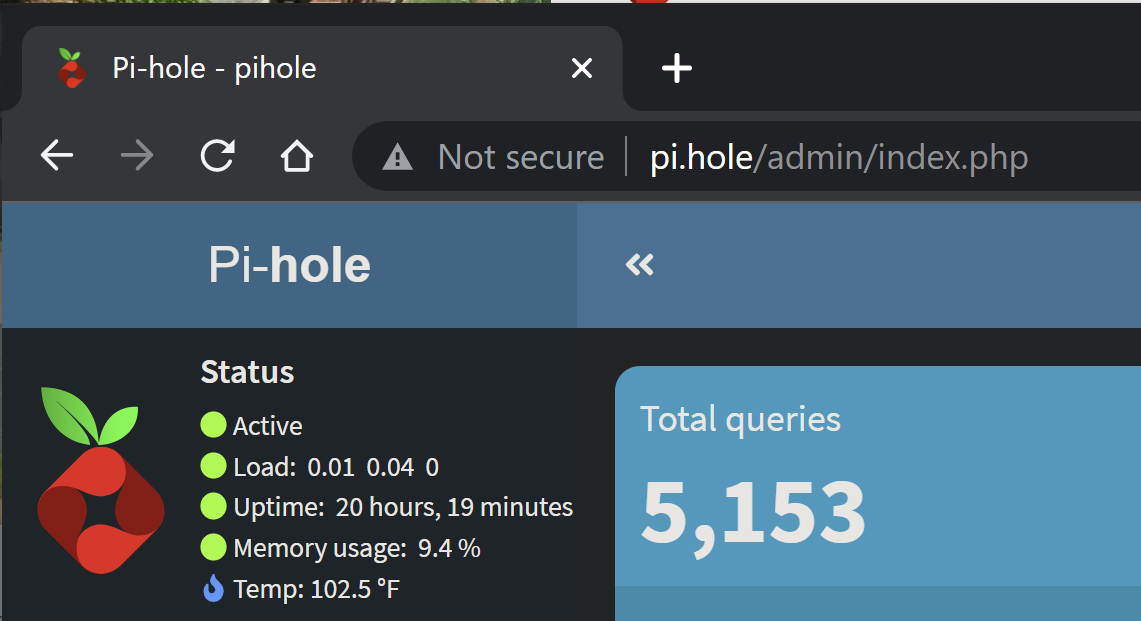
Task: Click the green Memory usage status dot
Action: tap(213, 547)
